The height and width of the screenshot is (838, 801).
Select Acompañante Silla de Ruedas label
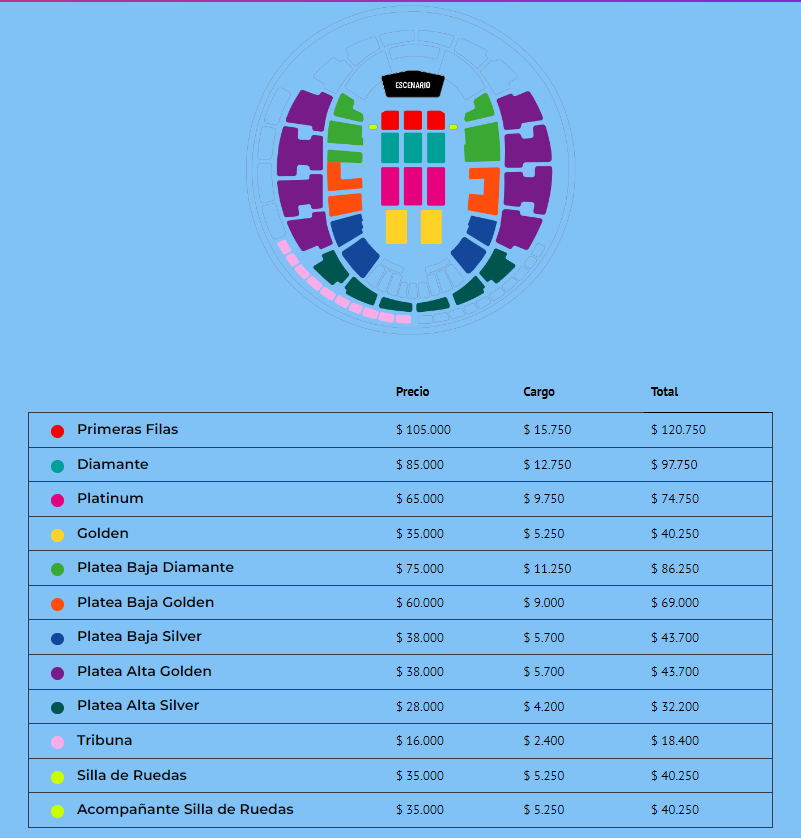185,809
